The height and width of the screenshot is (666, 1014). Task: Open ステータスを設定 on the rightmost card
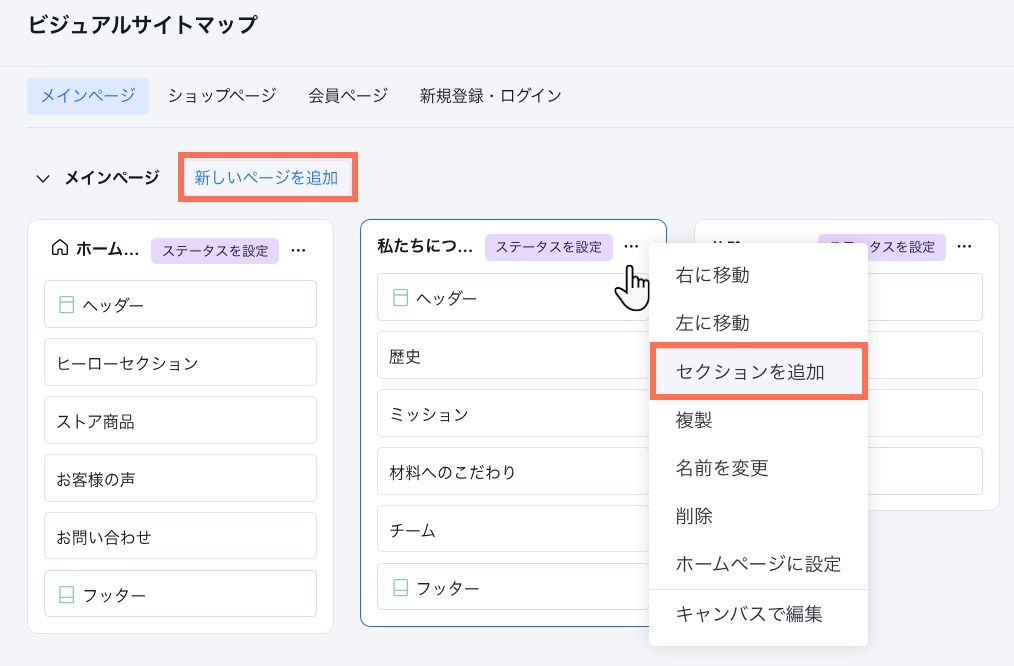pos(884,245)
